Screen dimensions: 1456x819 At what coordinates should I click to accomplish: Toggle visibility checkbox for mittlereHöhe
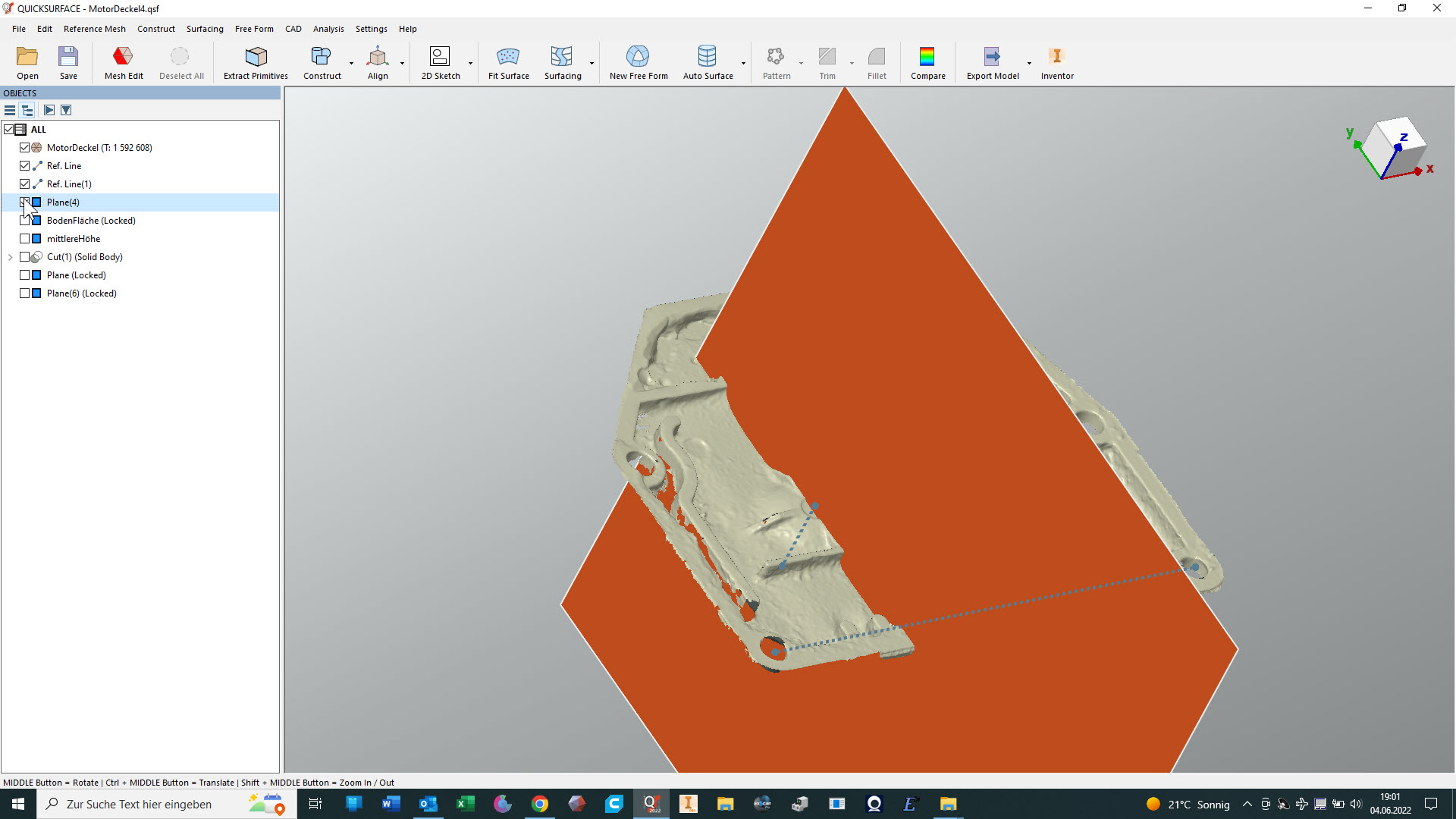25,239
